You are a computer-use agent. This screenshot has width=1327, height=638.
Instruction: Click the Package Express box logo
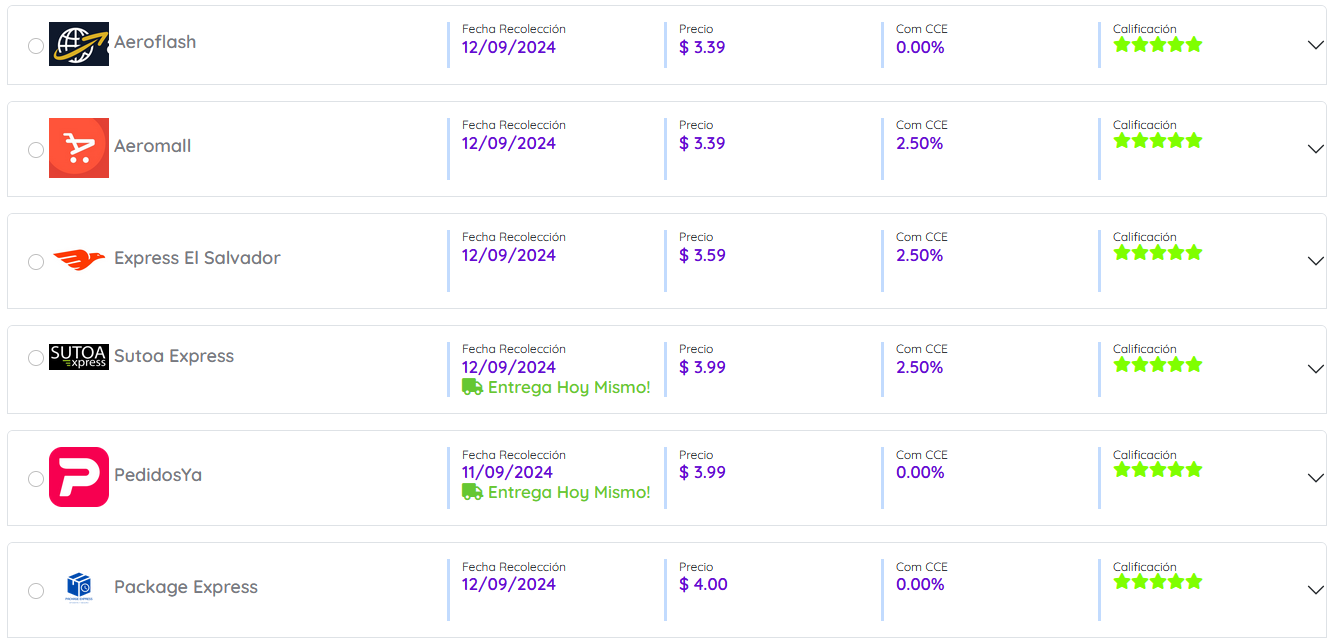click(x=79, y=587)
